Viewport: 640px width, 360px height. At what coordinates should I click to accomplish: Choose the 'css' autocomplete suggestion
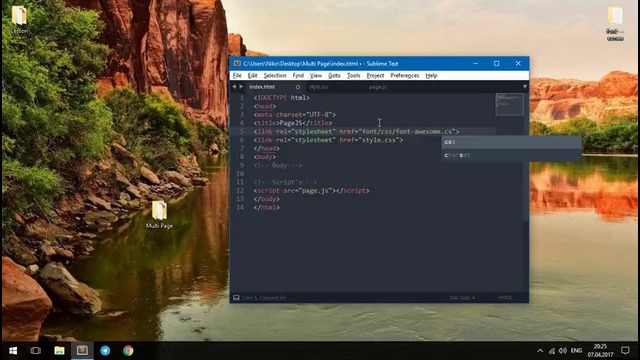coord(511,142)
